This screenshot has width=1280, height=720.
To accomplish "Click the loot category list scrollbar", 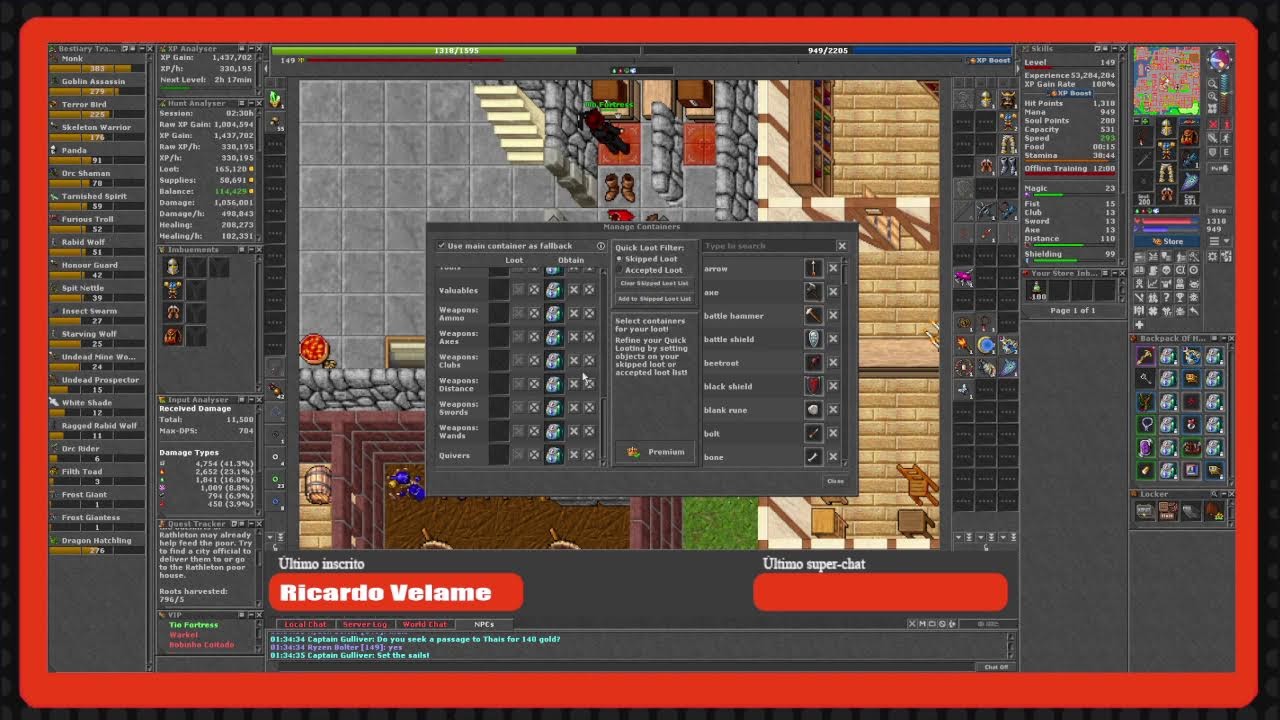I will [603, 365].
